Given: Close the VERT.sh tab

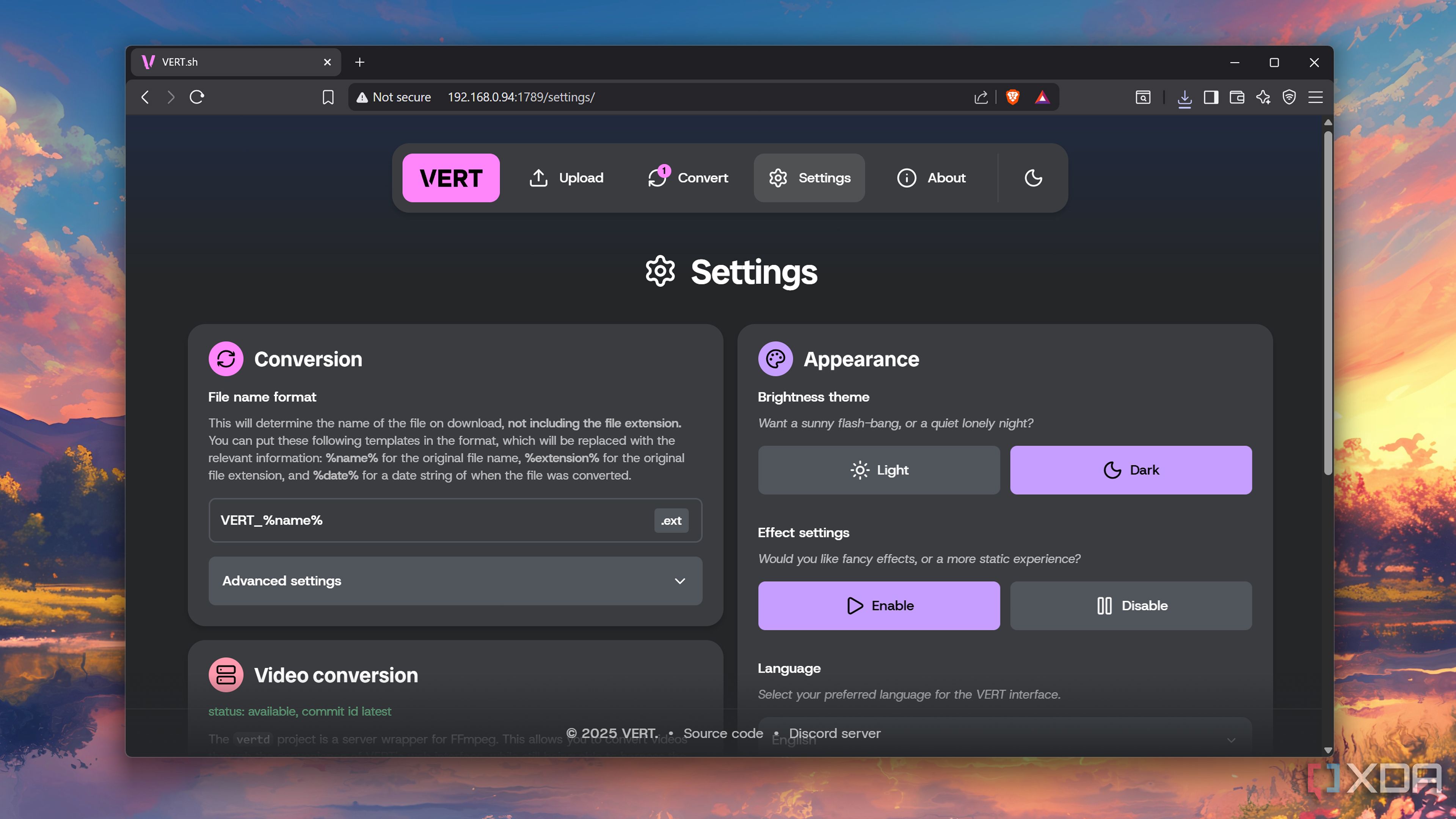Looking at the screenshot, I should click(x=327, y=62).
